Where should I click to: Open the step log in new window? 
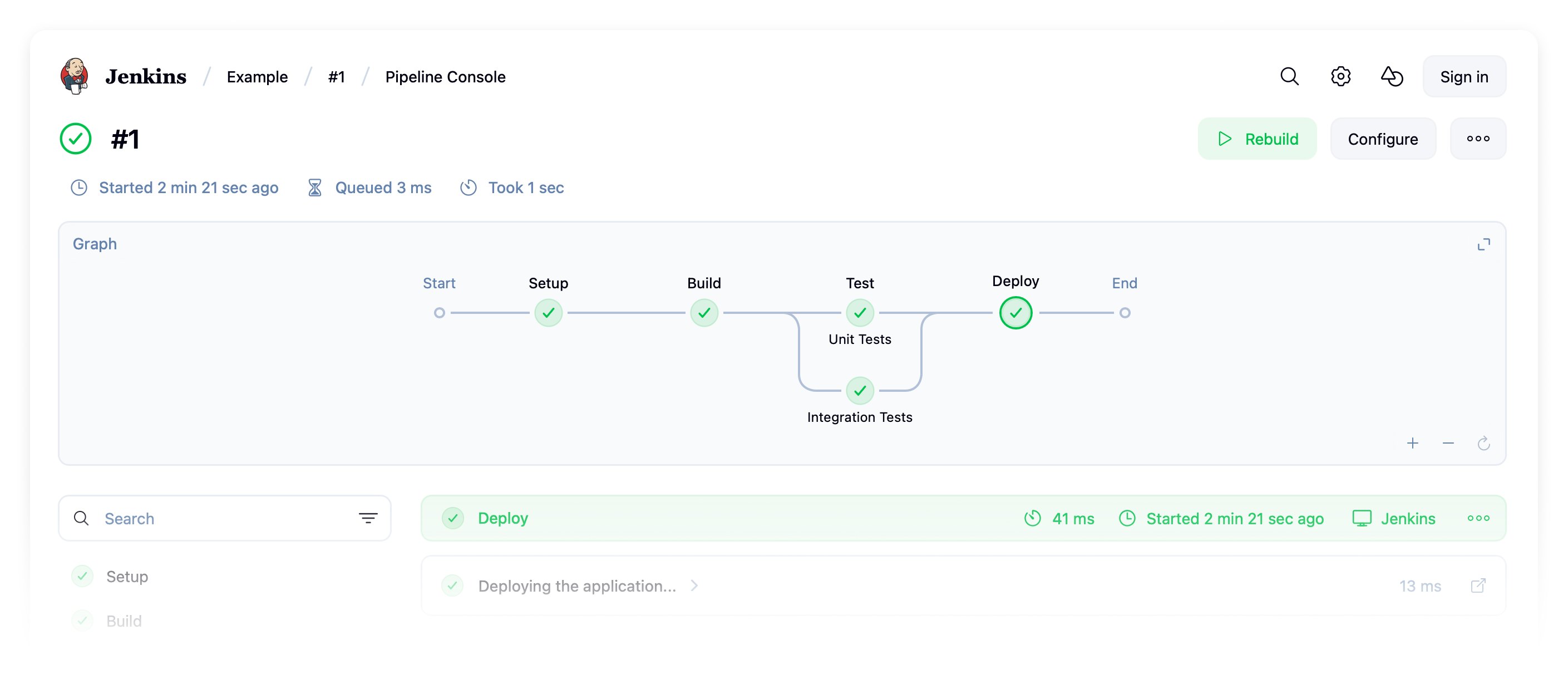pyautogui.click(x=1477, y=585)
